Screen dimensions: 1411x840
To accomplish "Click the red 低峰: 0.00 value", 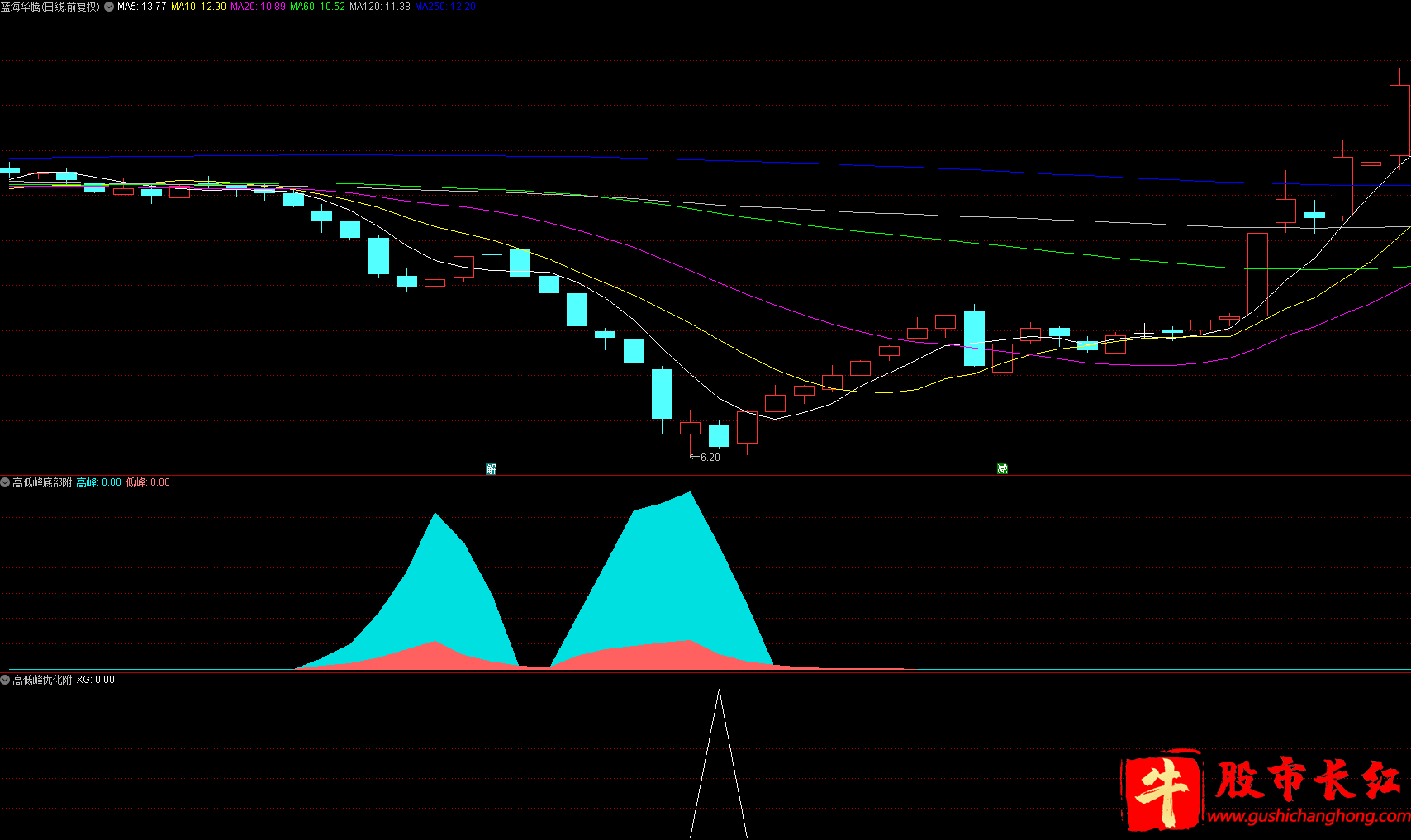I will (148, 482).
